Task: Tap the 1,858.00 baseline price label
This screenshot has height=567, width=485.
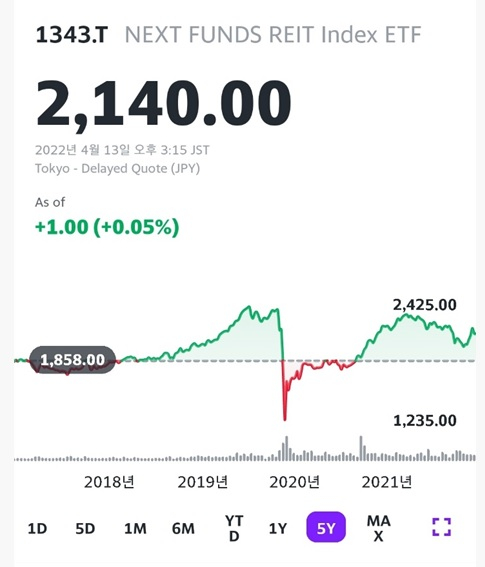Action: point(72,360)
